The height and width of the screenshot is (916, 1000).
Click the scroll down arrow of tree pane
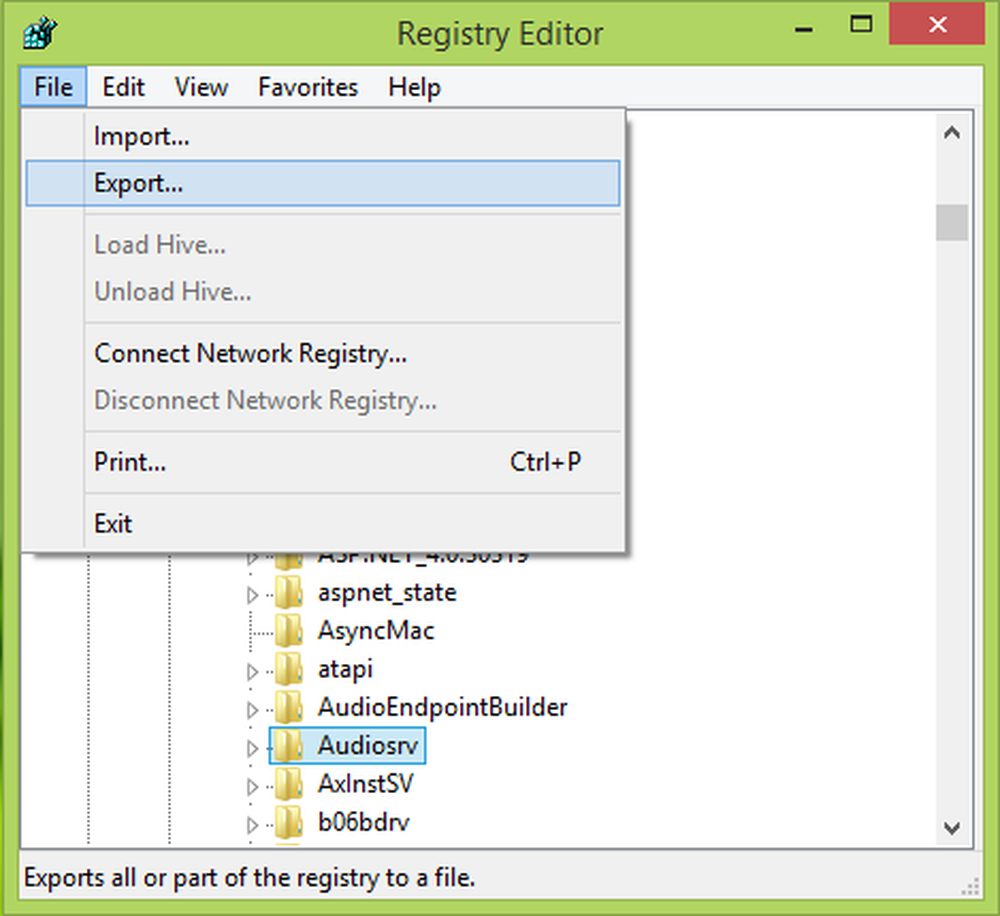pyautogui.click(x=951, y=827)
